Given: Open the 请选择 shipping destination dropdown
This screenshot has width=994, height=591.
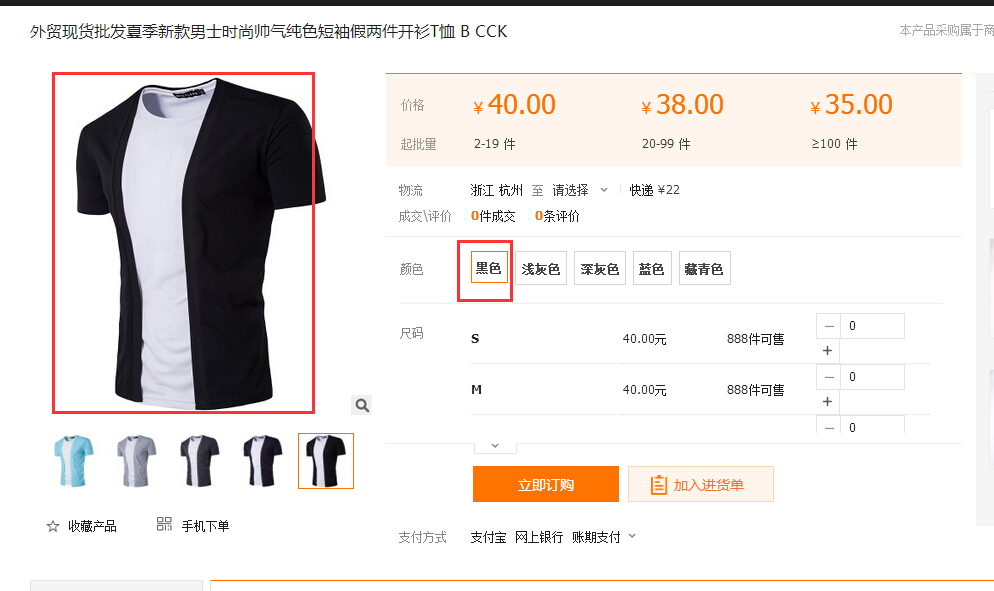Looking at the screenshot, I should 579,190.
